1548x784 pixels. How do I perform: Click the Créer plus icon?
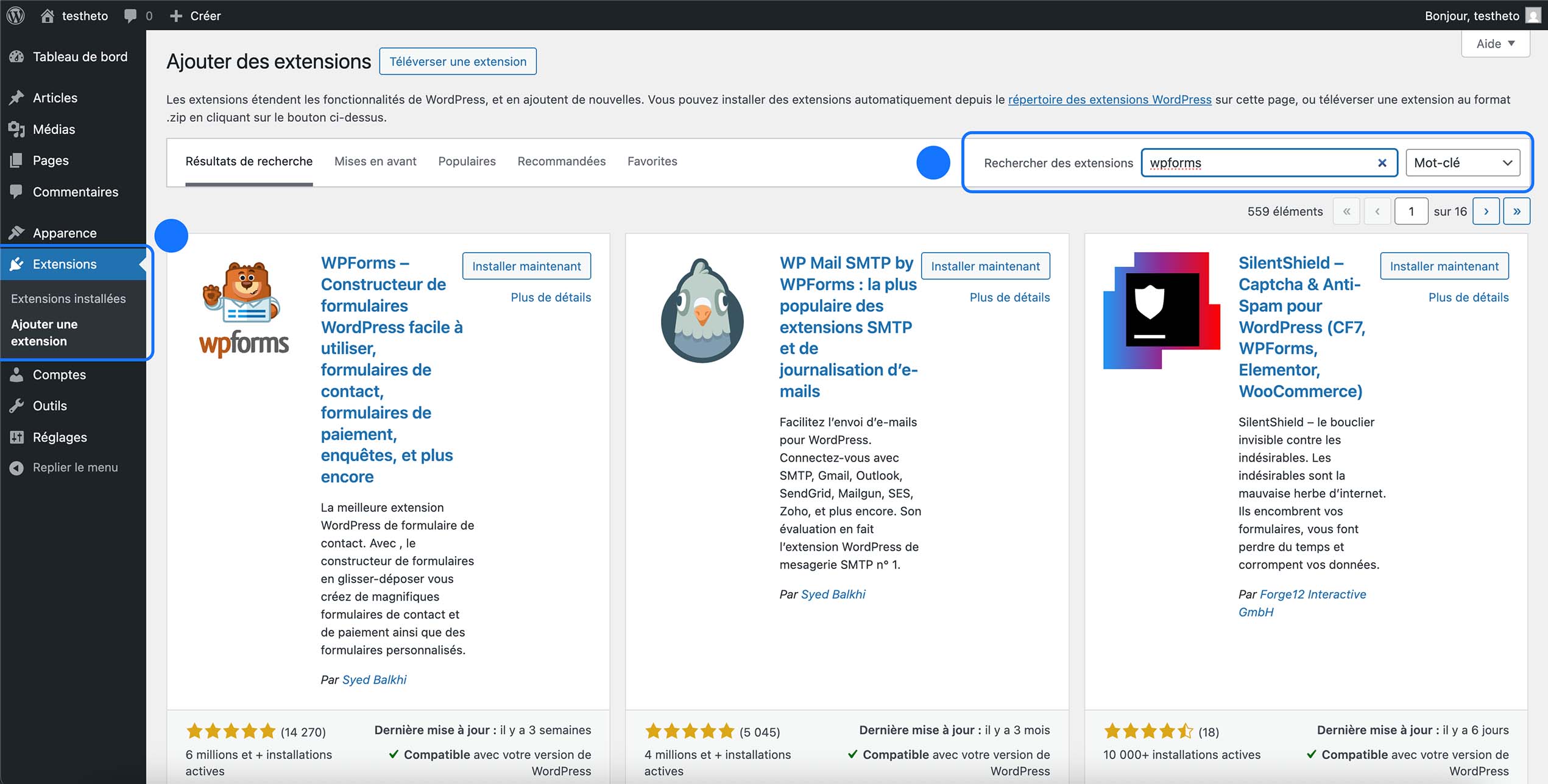point(175,15)
